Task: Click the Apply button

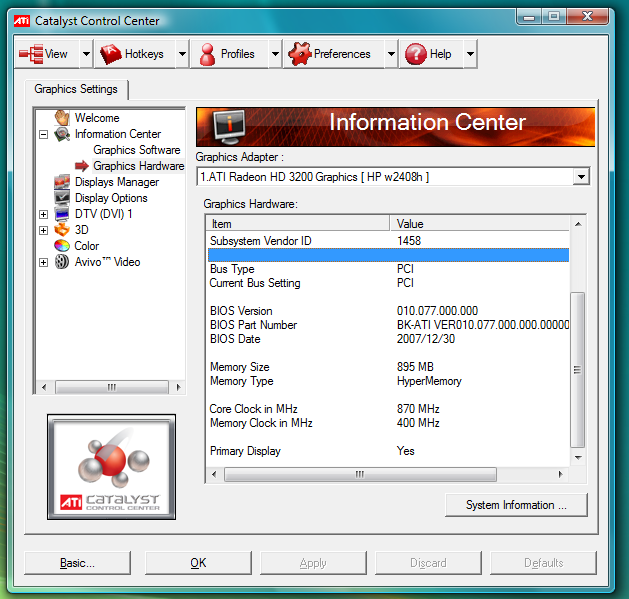Action: [x=313, y=563]
